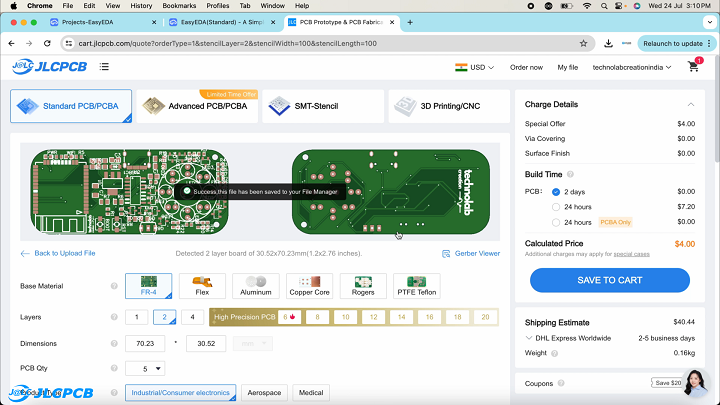The image size is (720, 405).
Task: Click the Base Material help icon
Action: [x=114, y=286]
